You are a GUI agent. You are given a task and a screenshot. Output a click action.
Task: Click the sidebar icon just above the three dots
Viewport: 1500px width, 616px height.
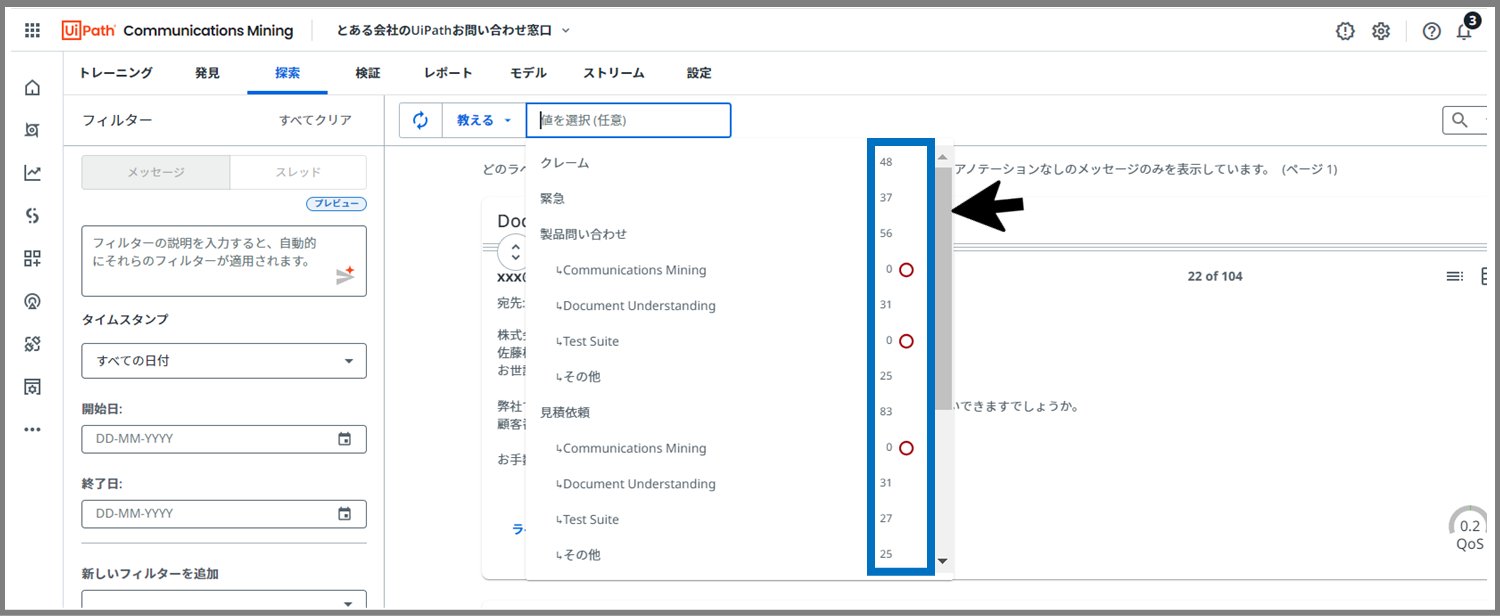pyautogui.click(x=33, y=387)
